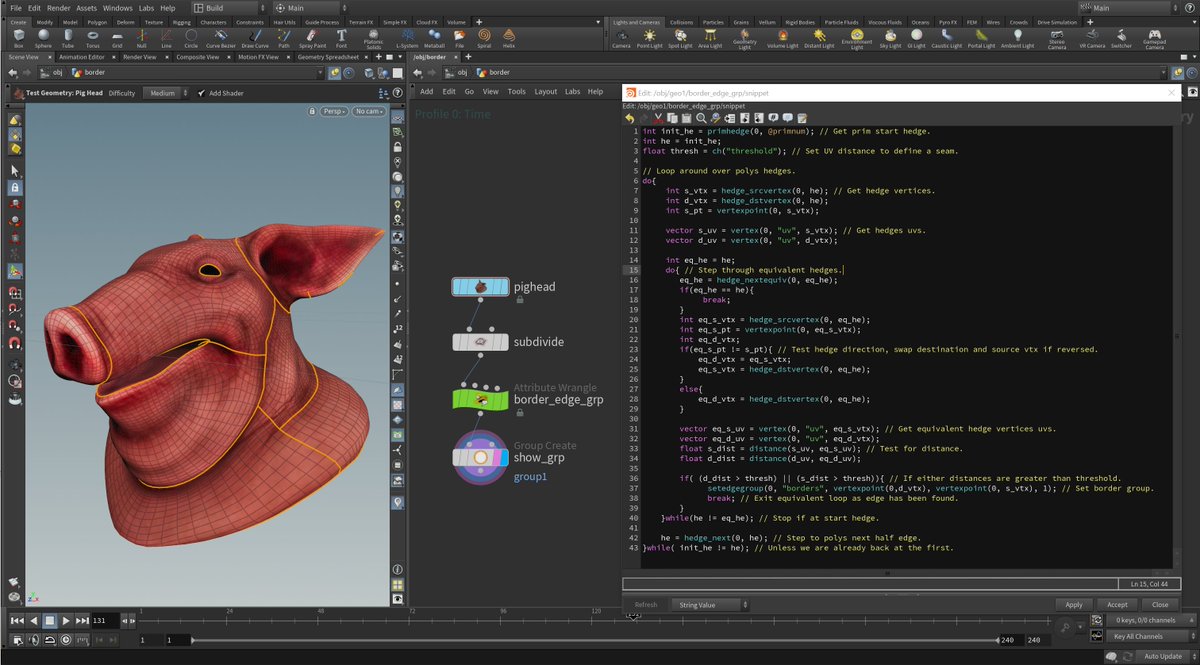Open the Difficulty Medium dropdown
The image size is (1200, 665).
pyautogui.click(x=165, y=93)
